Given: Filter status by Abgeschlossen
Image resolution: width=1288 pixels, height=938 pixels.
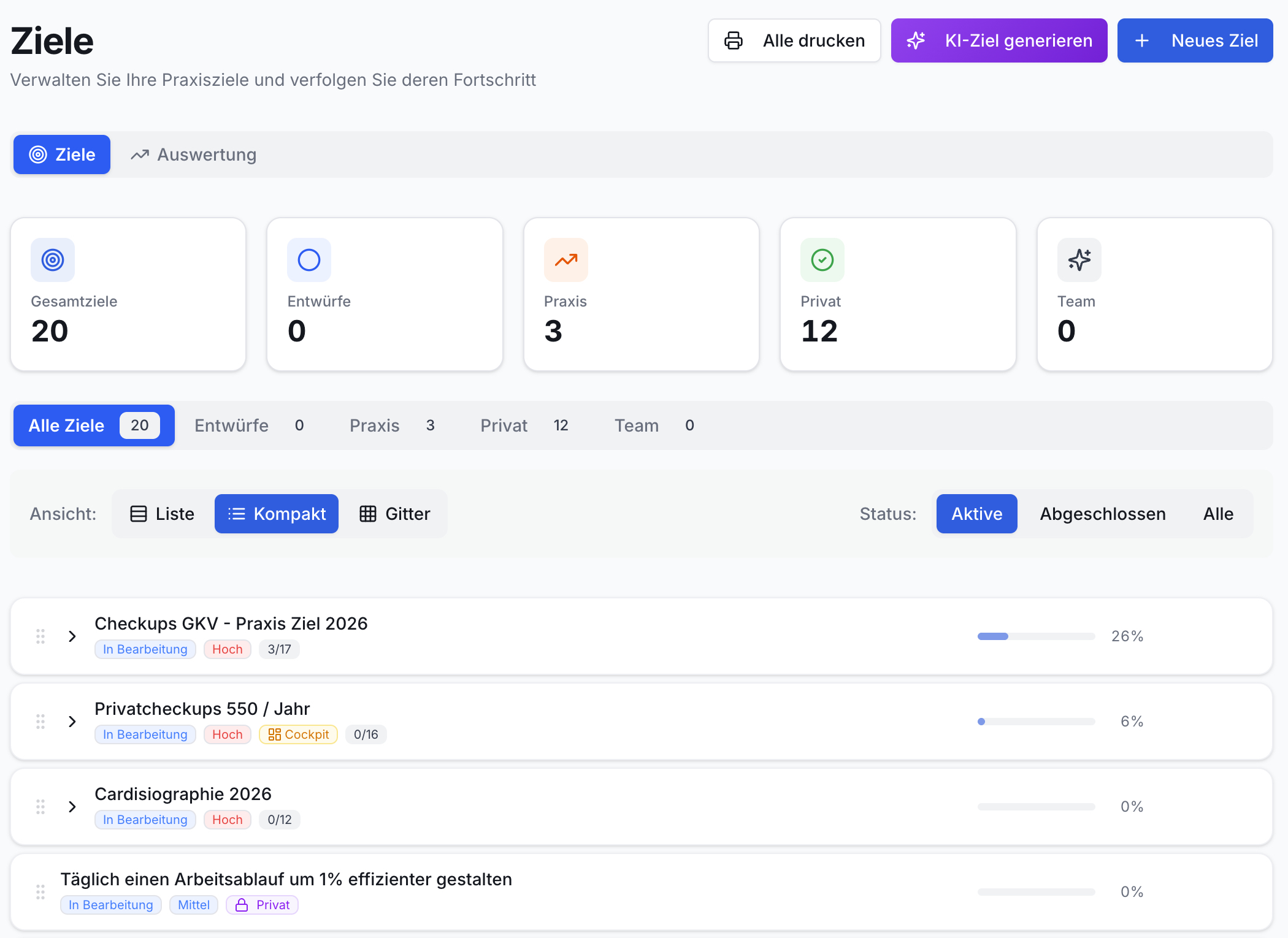Looking at the screenshot, I should coord(1103,514).
